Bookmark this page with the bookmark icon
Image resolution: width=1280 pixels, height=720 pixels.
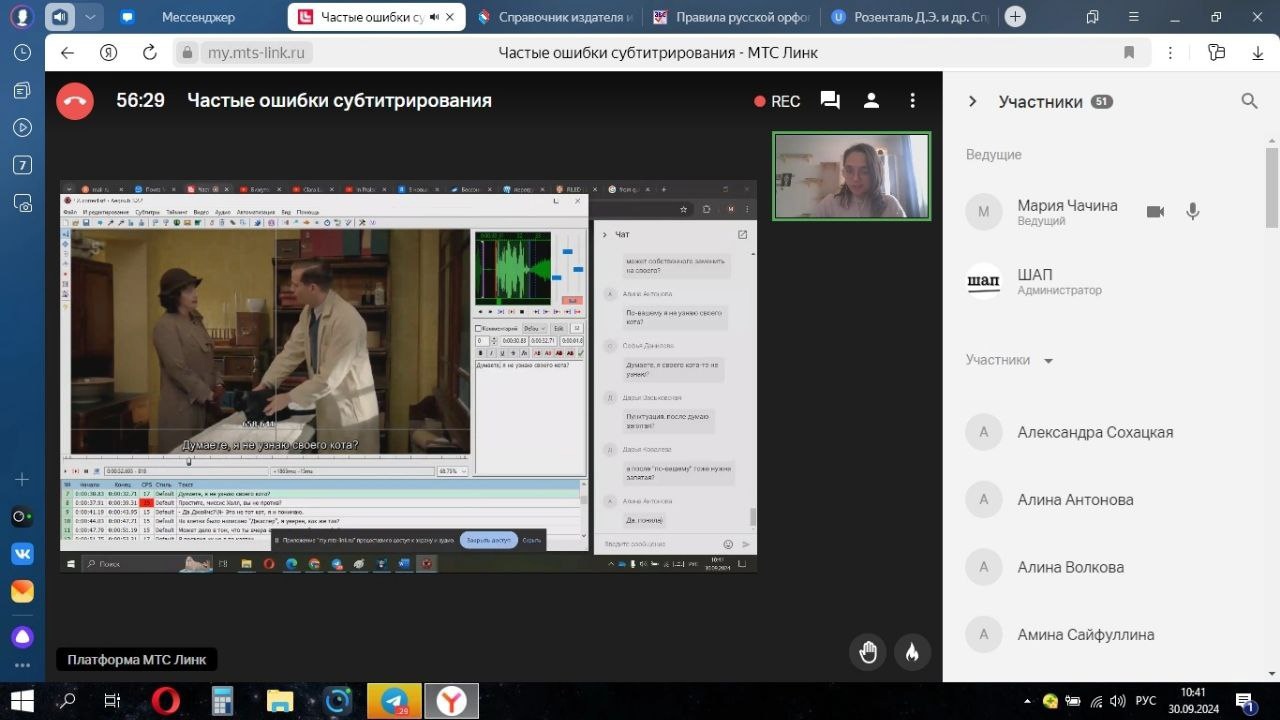tap(1129, 53)
